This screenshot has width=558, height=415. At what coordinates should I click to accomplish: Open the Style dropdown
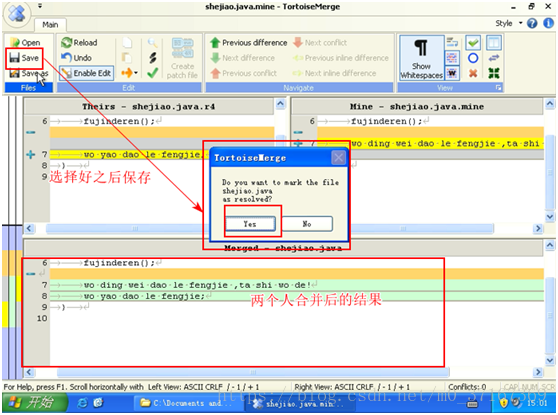(509, 23)
